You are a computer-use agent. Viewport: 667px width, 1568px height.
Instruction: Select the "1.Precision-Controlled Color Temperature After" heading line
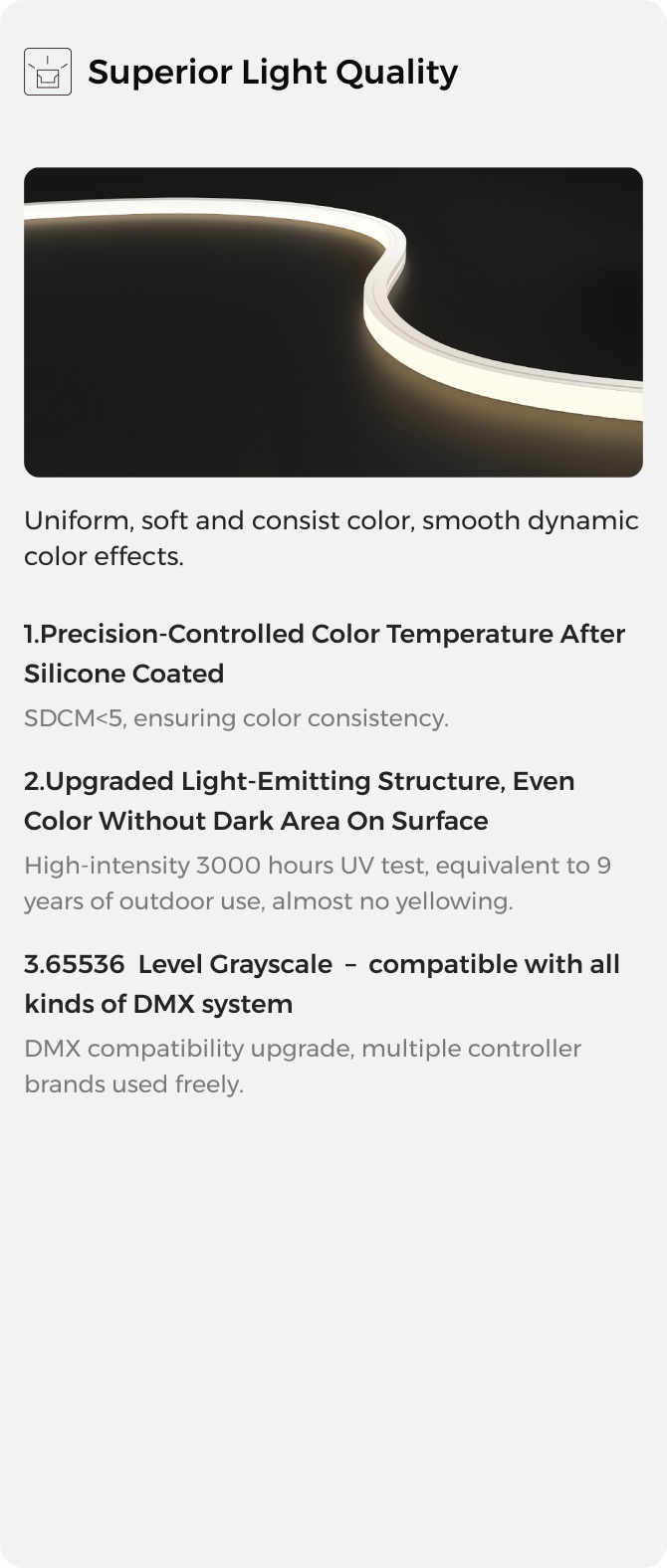tap(325, 634)
